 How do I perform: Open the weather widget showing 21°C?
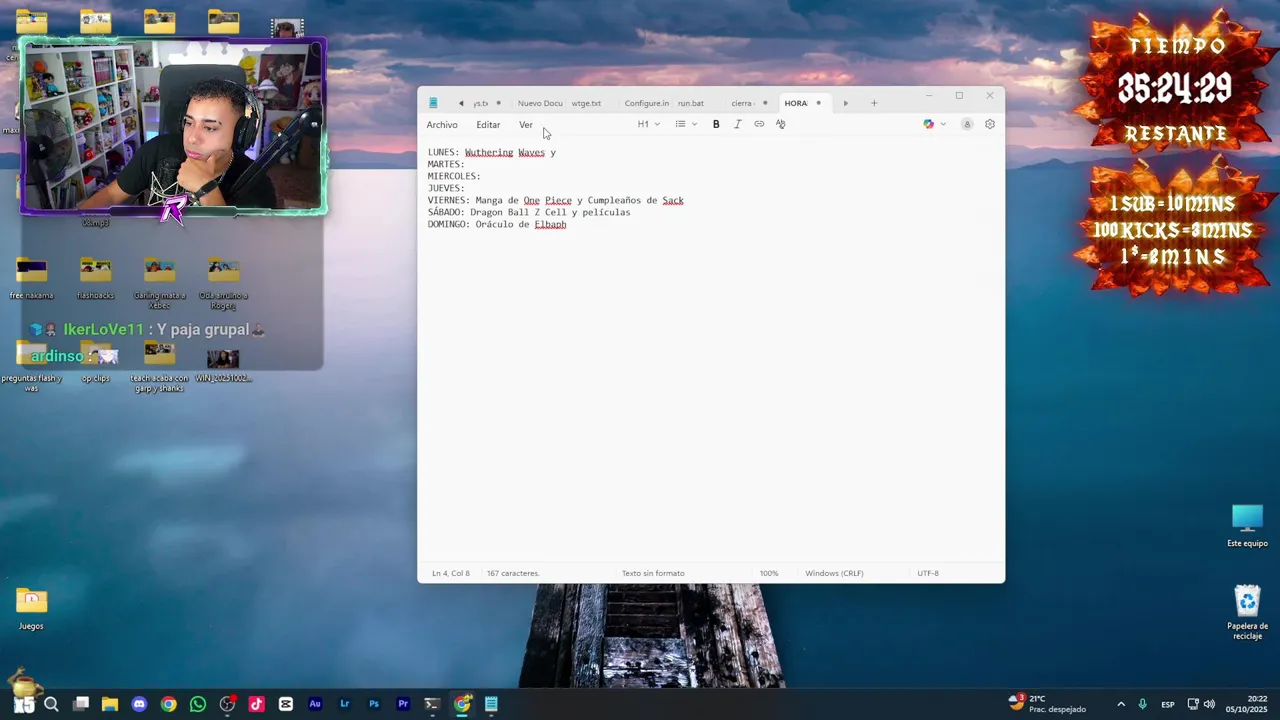point(1047,704)
